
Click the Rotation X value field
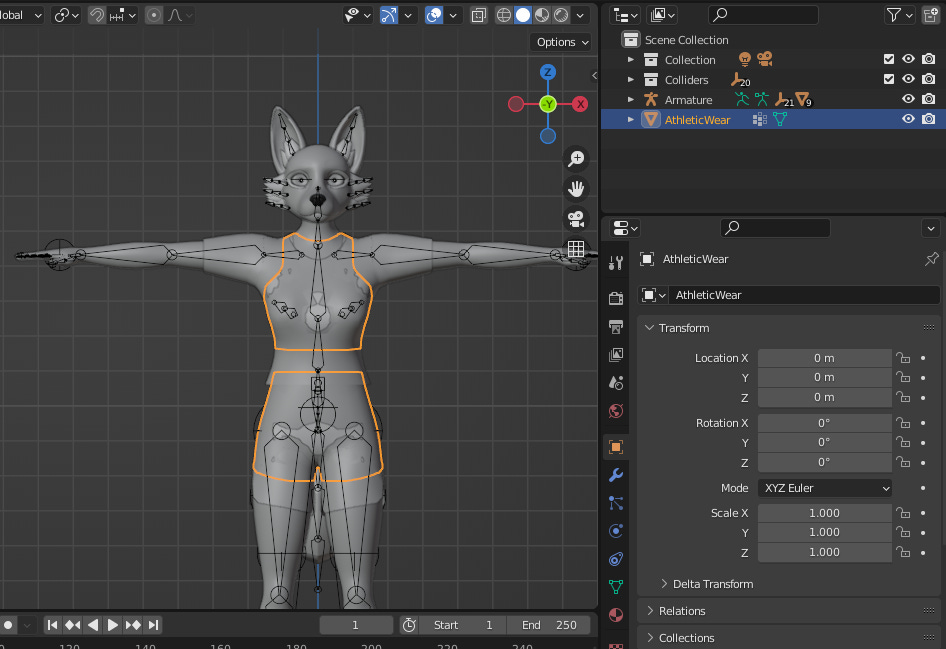[x=825, y=423]
